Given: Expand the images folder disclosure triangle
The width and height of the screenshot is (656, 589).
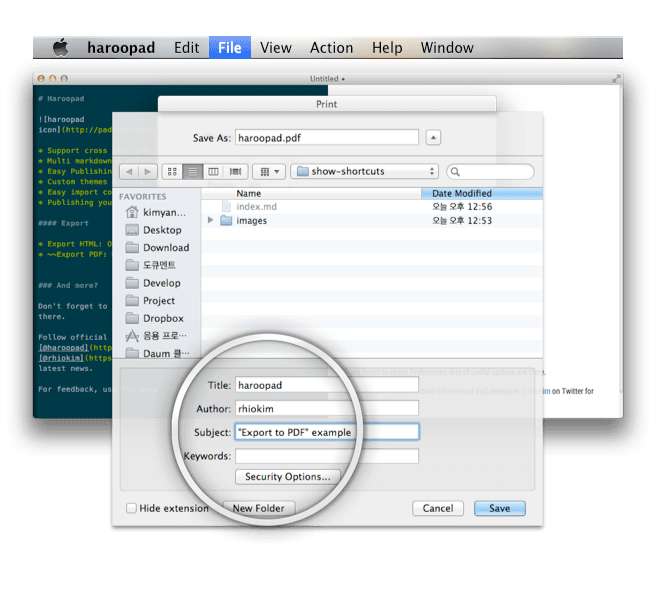Looking at the screenshot, I should [210, 220].
